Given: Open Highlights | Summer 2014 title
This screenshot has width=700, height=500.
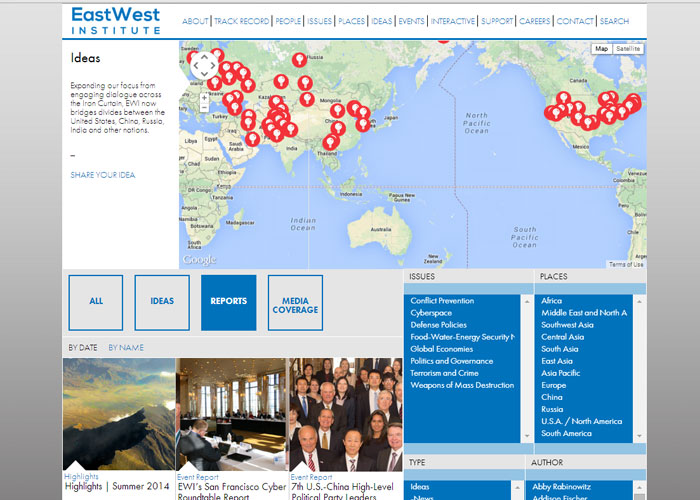Looking at the screenshot, I should click(x=117, y=486).
